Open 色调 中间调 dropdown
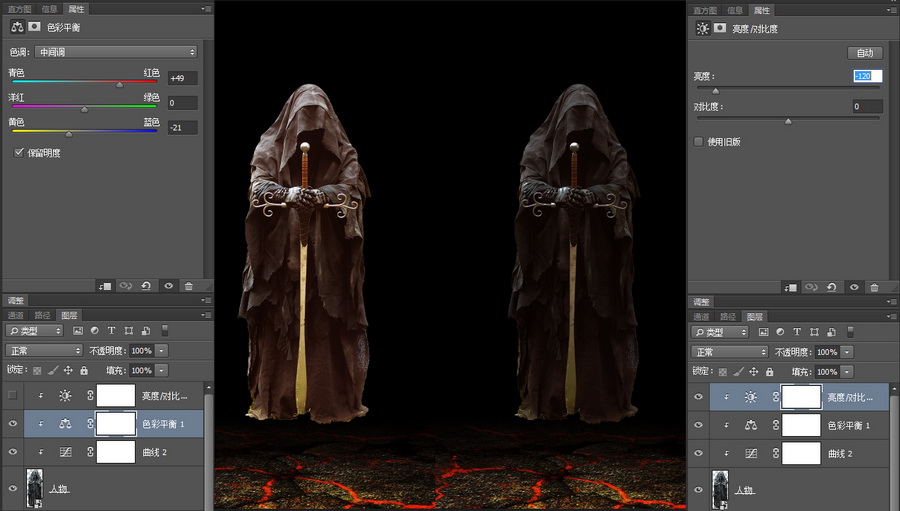This screenshot has height=511, width=900. tap(116, 52)
